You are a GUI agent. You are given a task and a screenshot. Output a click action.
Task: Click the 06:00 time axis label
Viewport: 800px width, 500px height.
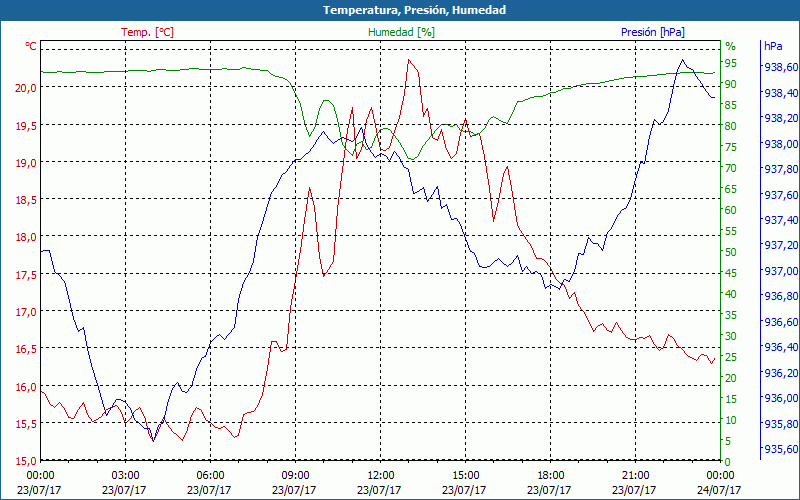pyautogui.click(x=210, y=476)
